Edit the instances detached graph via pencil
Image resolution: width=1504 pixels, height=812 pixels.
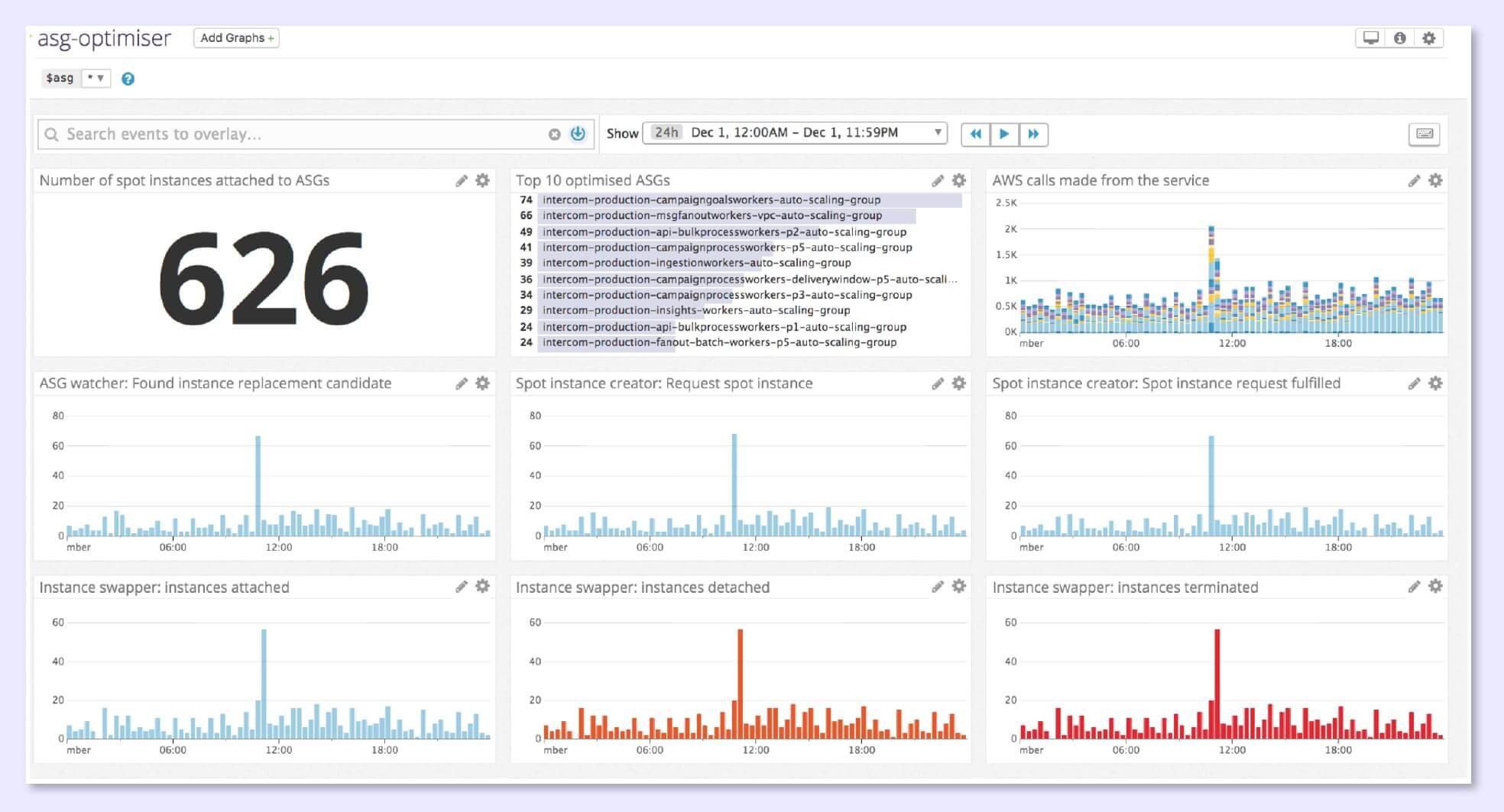938,587
